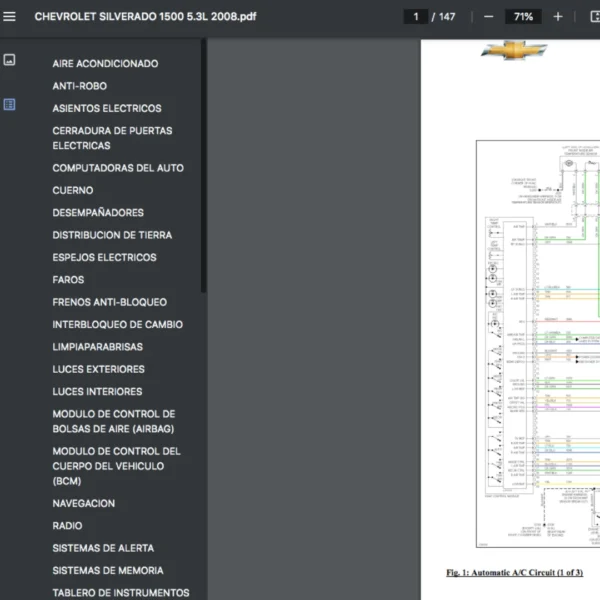The height and width of the screenshot is (600, 600).
Task: Click the outline panel scrollbar
Action: [204, 166]
